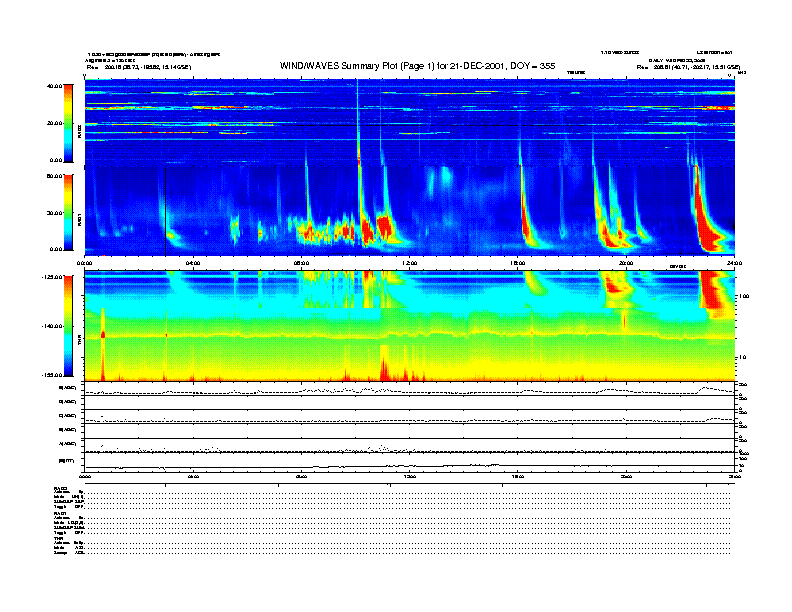The image size is (792, 612).
Task: Select the RAD1 panel color scale bar
Action: [68, 212]
